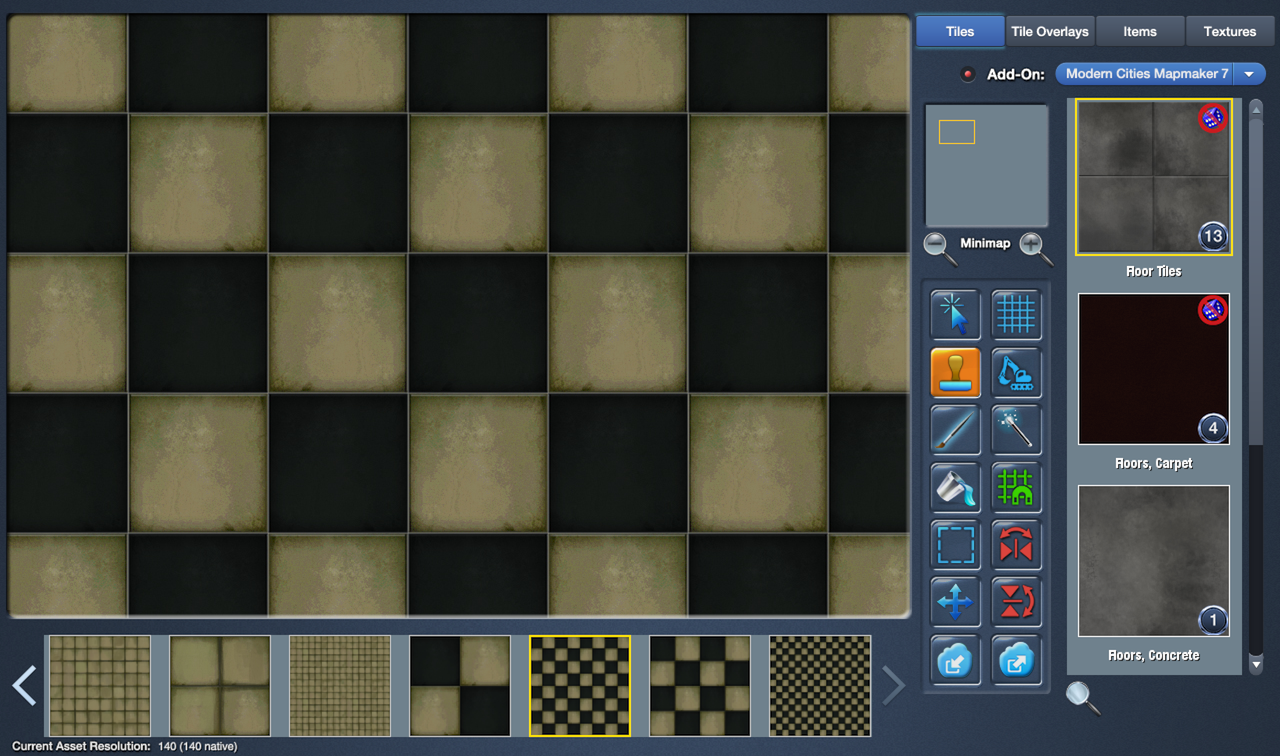1280x756 pixels.
Task: Select the arrow selection tool
Action: click(955, 314)
